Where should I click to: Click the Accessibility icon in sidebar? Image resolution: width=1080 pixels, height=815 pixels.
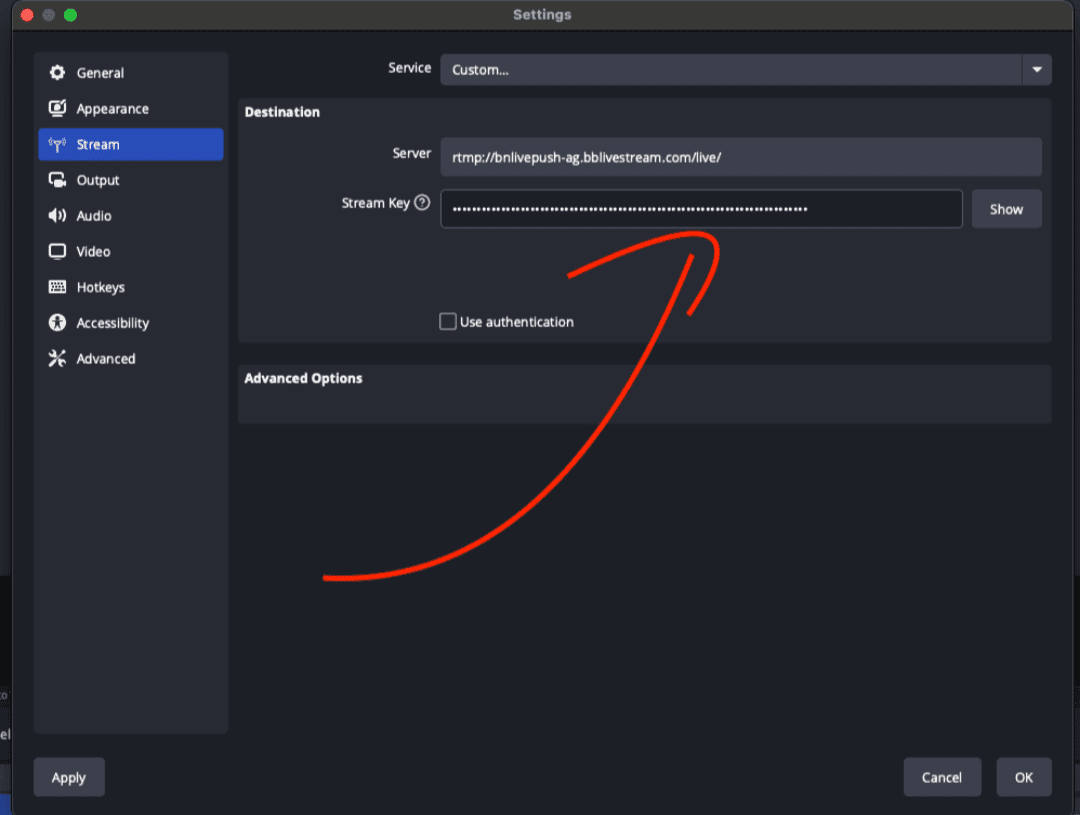57,323
